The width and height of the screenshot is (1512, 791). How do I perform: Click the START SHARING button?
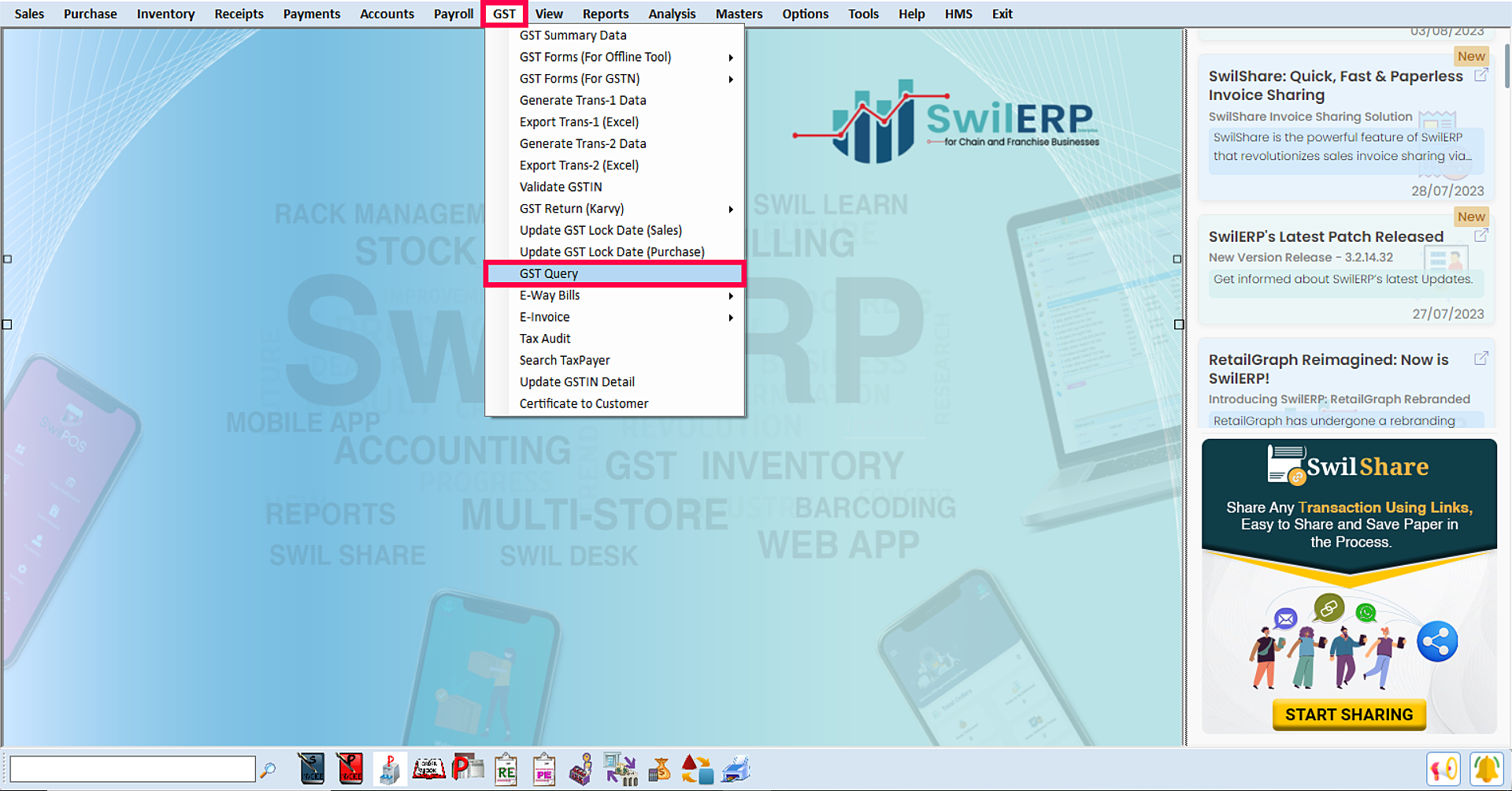coord(1349,715)
